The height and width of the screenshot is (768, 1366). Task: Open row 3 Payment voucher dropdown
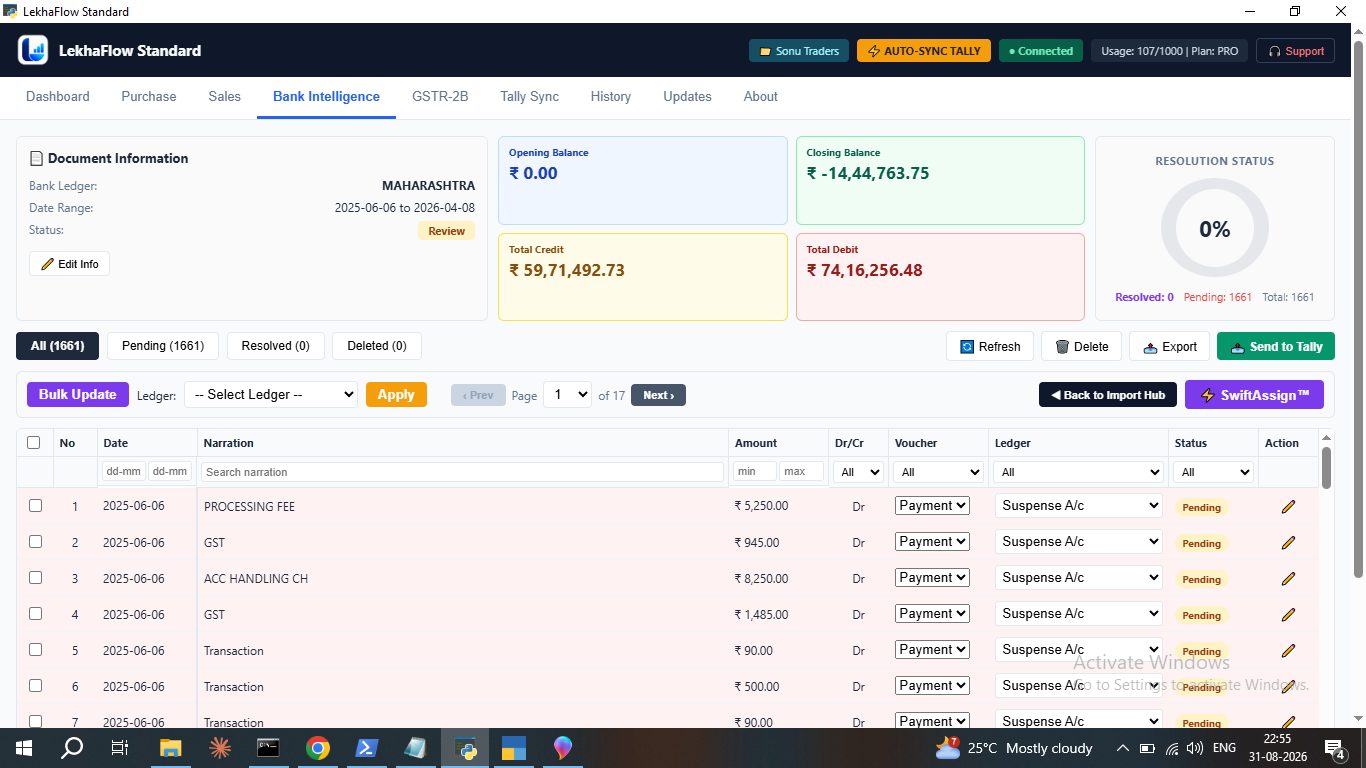[x=932, y=578]
